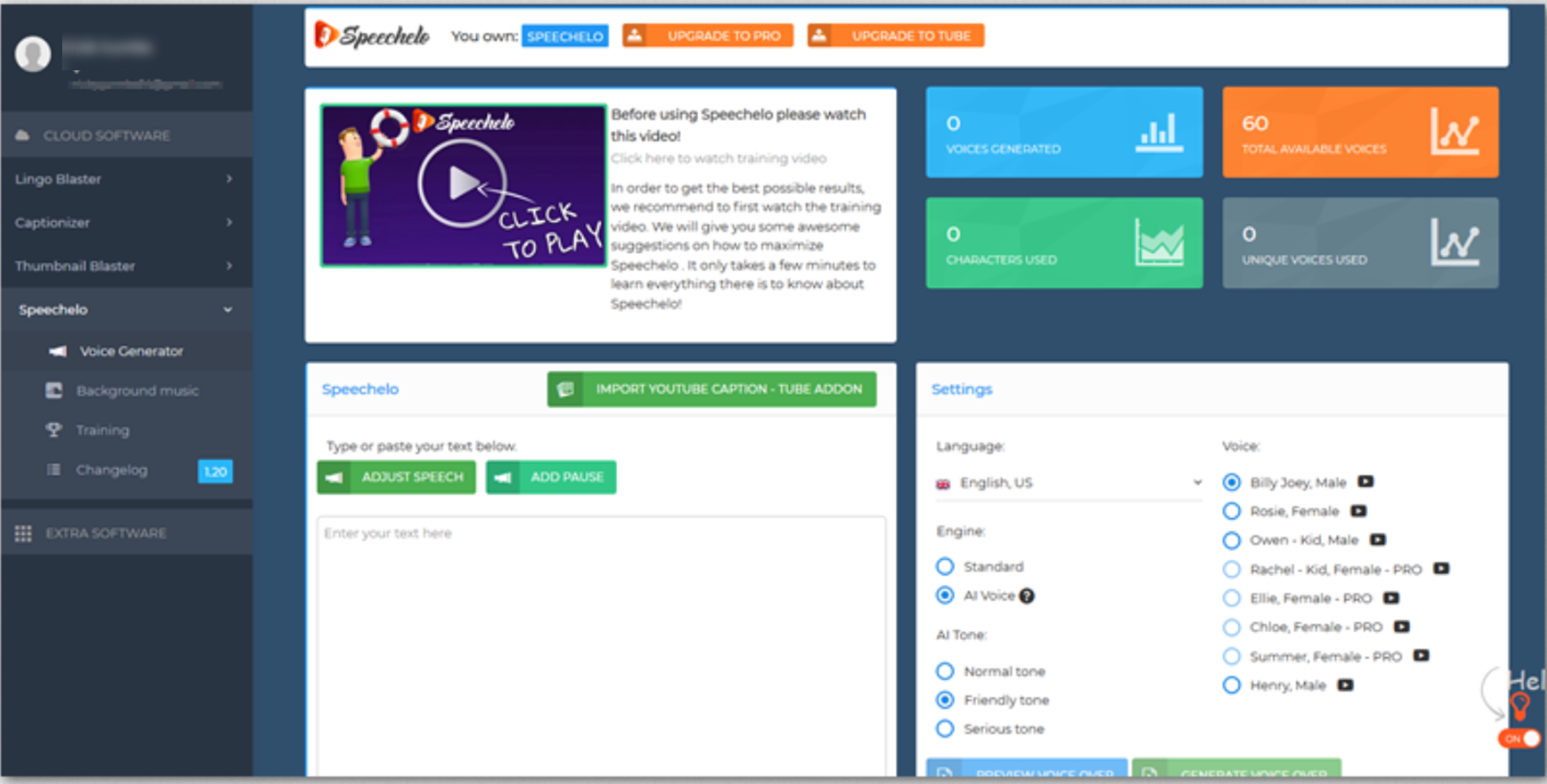Click here to watch training video link
The height and width of the screenshot is (784, 1547).
(719, 158)
